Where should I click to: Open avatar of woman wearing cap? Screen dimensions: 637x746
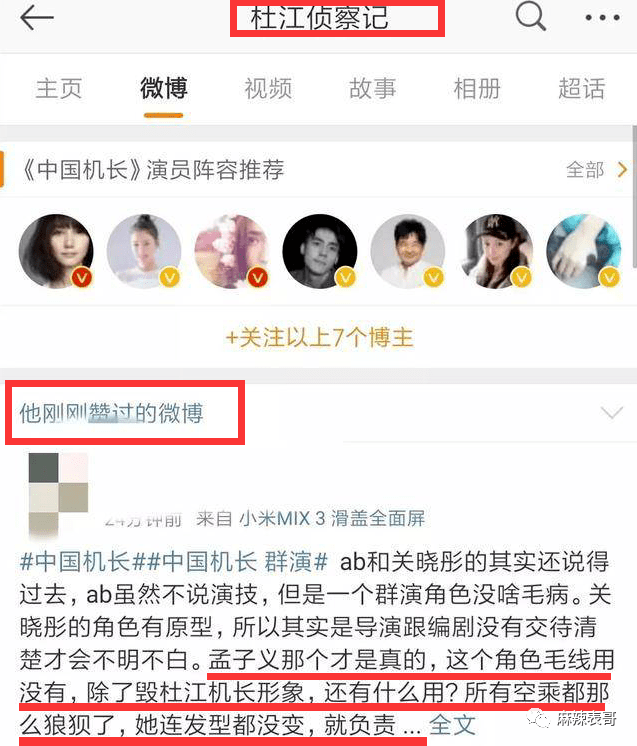coord(496,251)
